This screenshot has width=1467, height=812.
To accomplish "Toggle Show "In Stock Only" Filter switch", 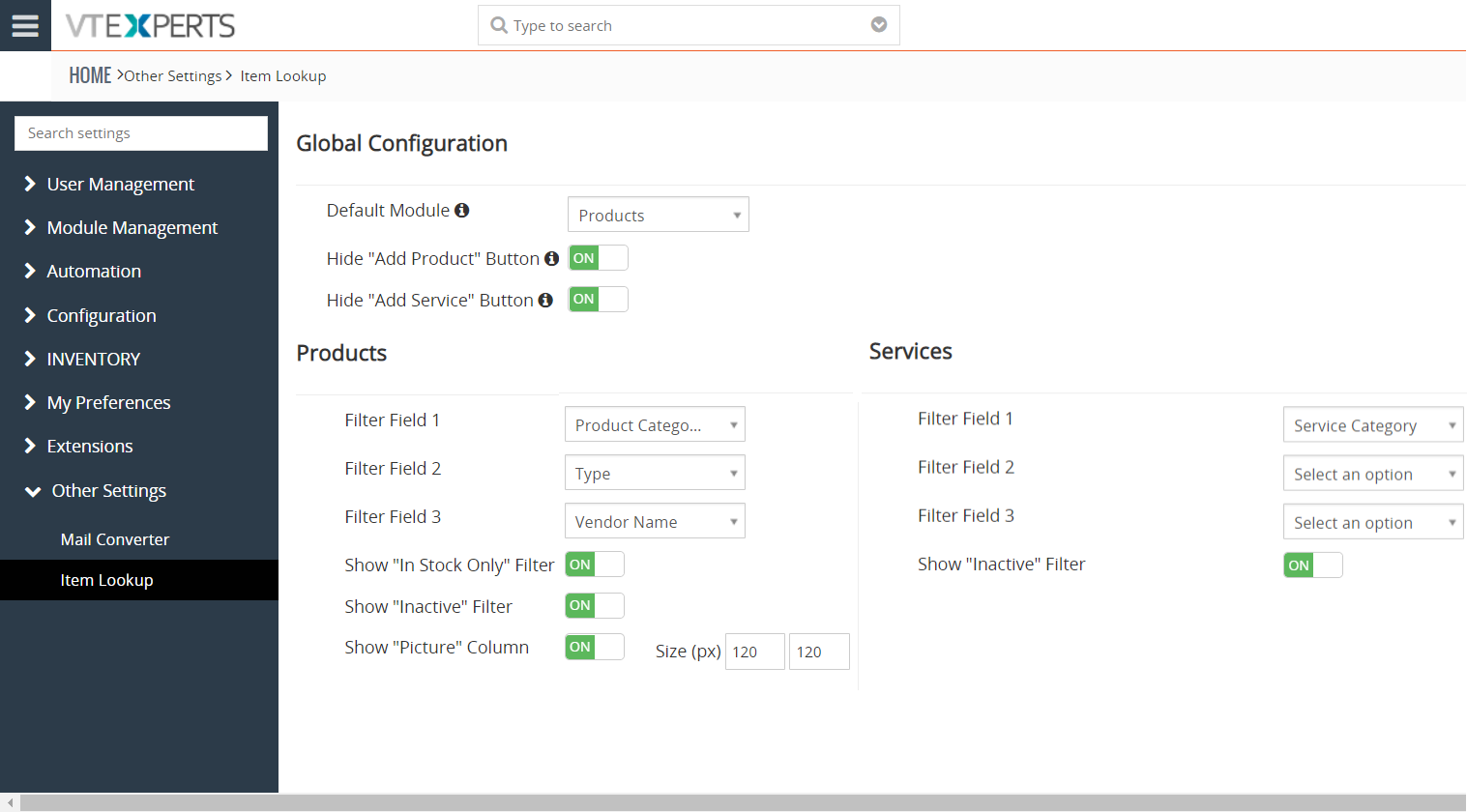I will pos(595,565).
